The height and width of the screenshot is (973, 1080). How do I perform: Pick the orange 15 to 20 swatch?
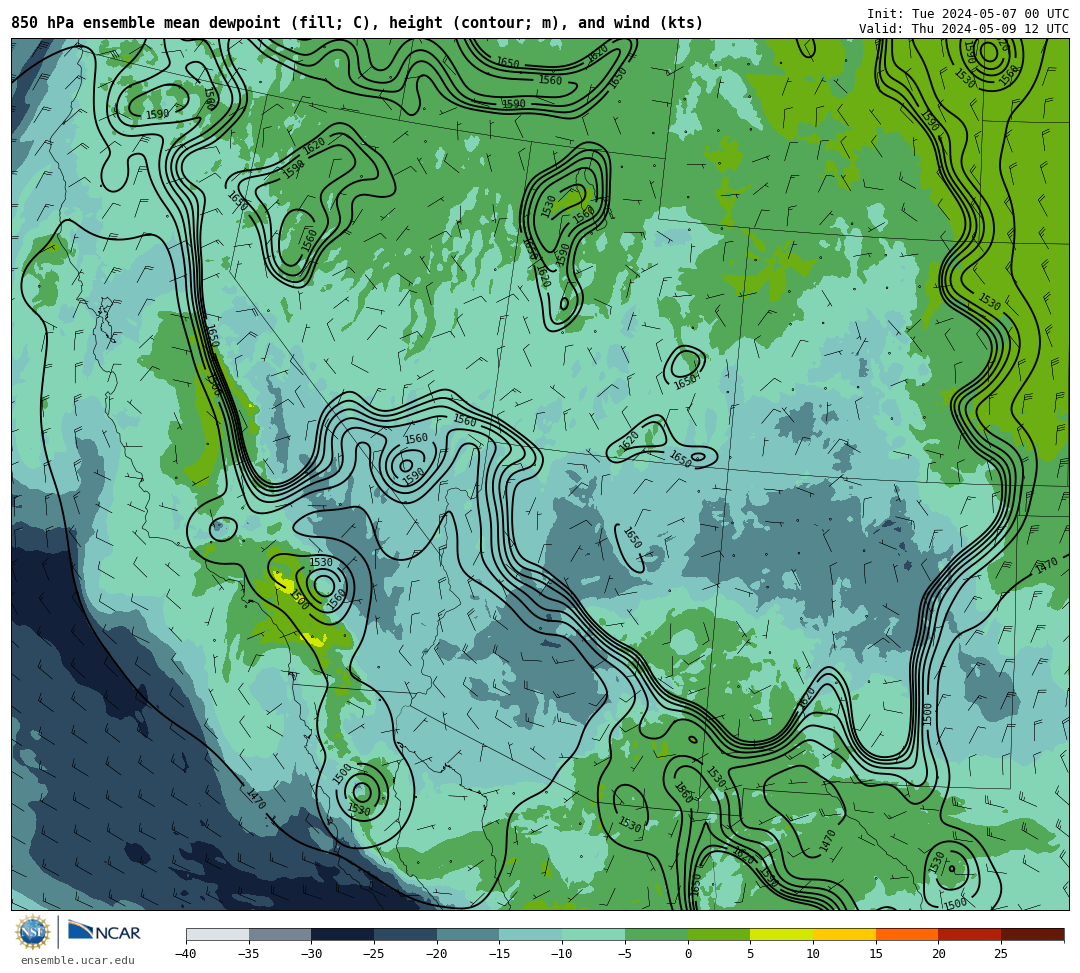pyautogui.click(x=907, y=934)
